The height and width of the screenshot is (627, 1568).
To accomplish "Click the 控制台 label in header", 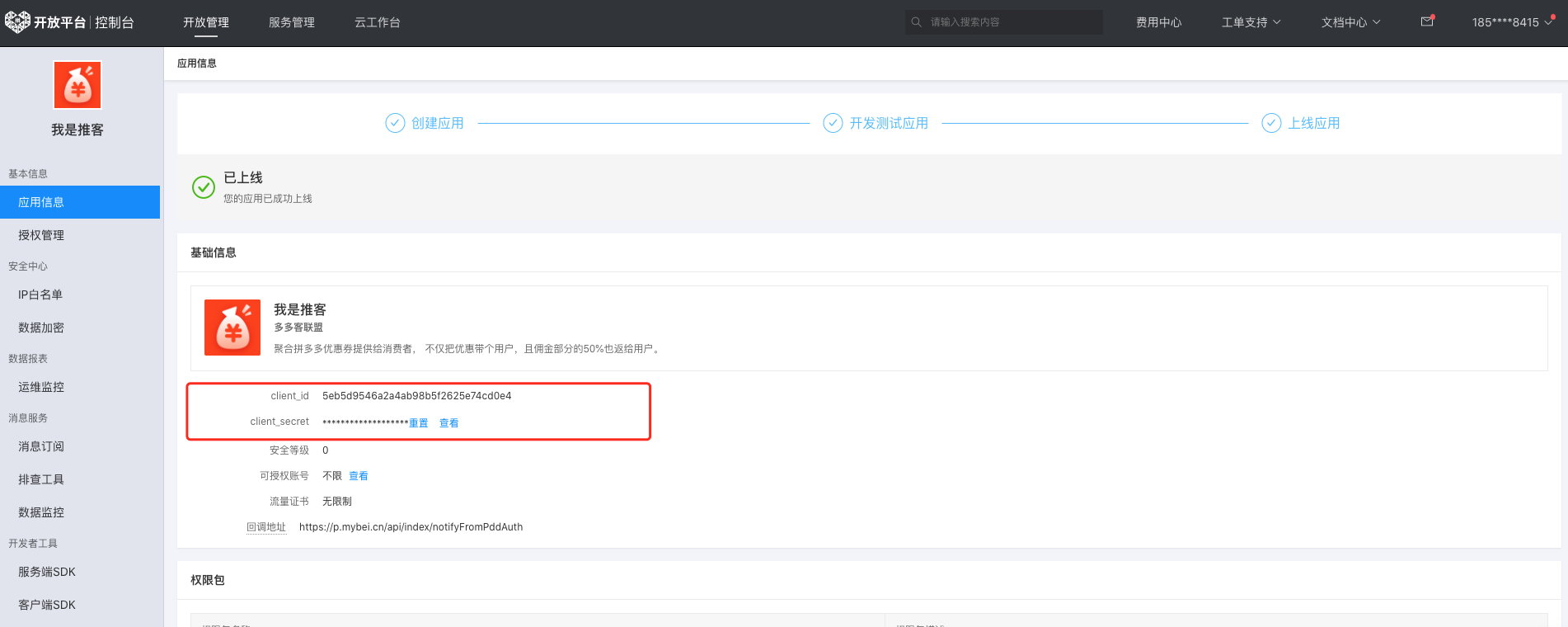I will point(115,22).
